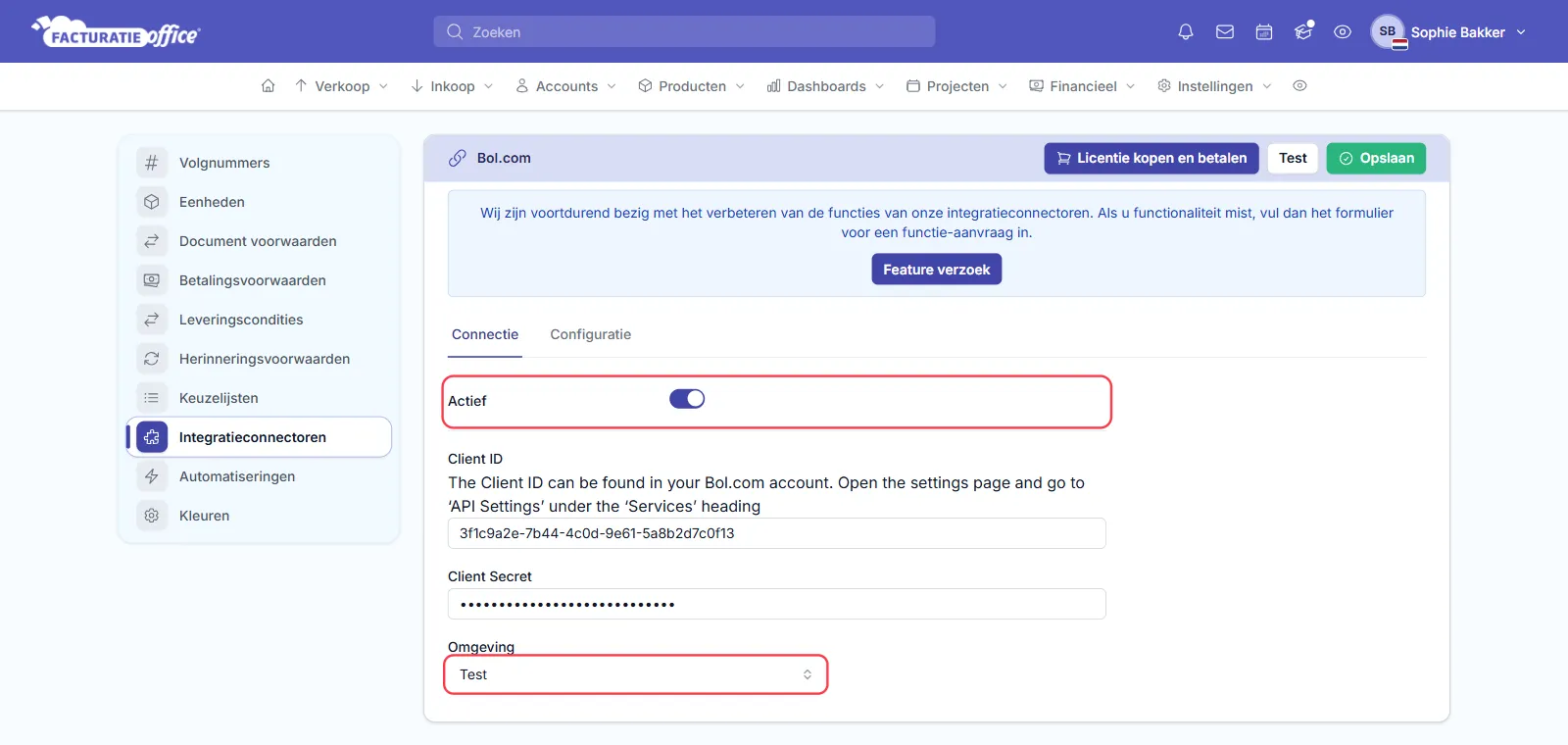The image size is (1568, 745).
Task: Click the Client Secret password field
Action: [x=777, y=604]
